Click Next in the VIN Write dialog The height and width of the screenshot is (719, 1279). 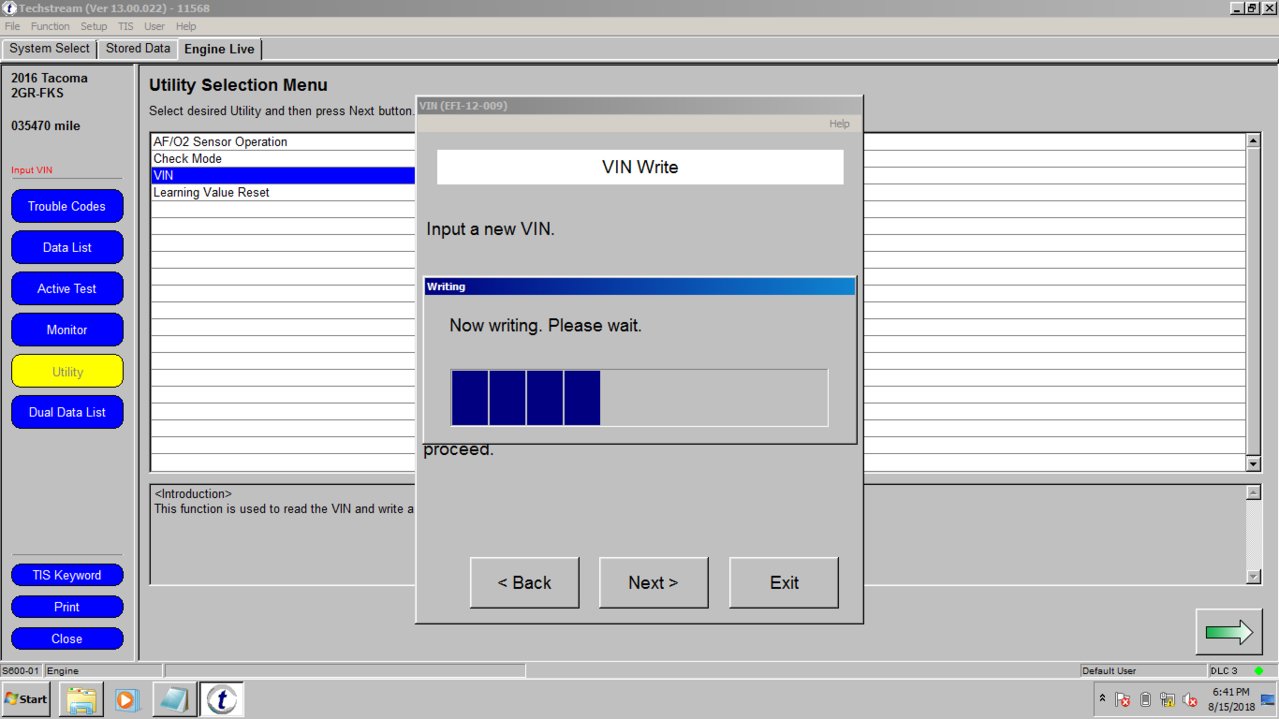tap(654, 583)
